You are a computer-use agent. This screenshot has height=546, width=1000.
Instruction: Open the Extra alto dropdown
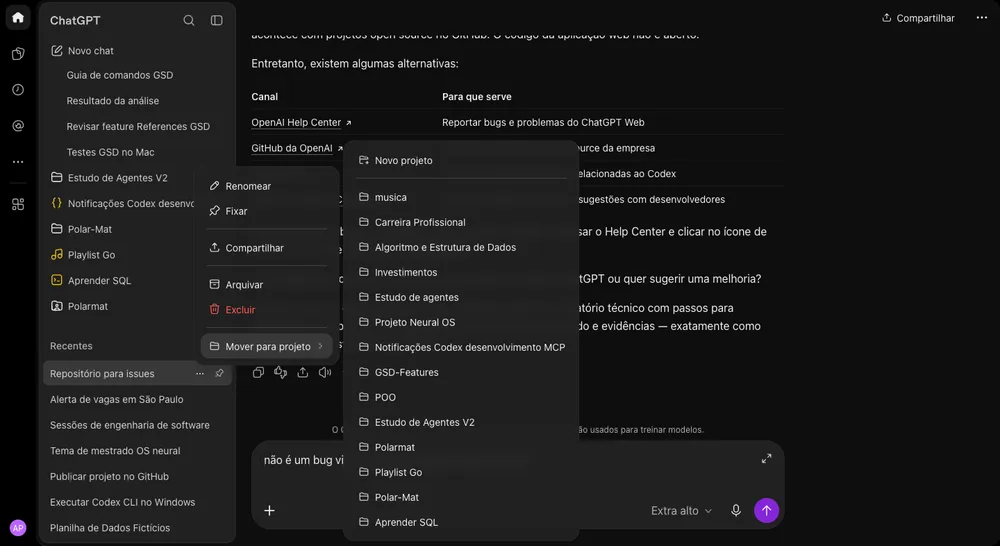coord(681,510)
